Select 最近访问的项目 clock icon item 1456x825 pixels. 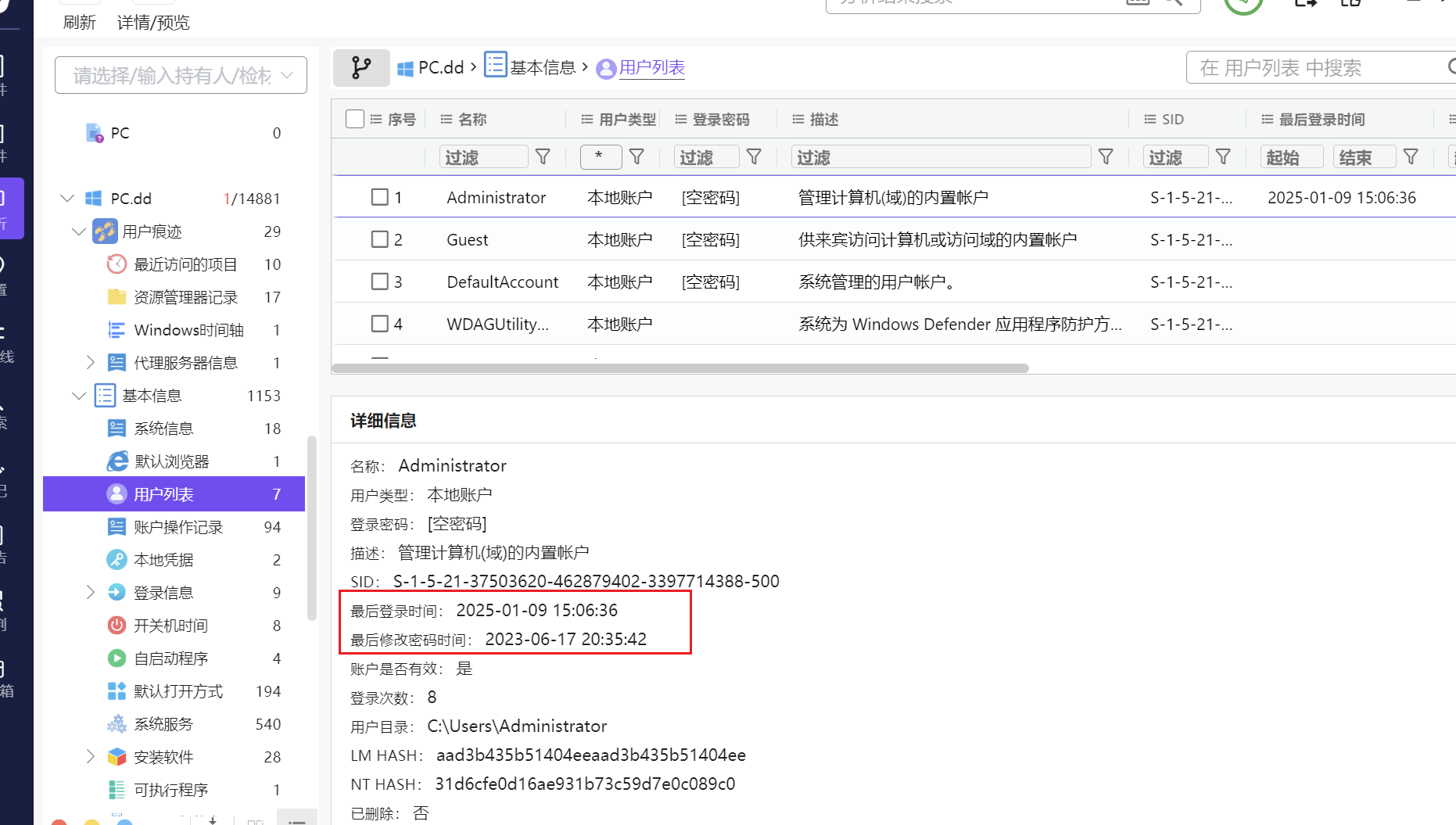pyautogui.click(x=117, y=264)
